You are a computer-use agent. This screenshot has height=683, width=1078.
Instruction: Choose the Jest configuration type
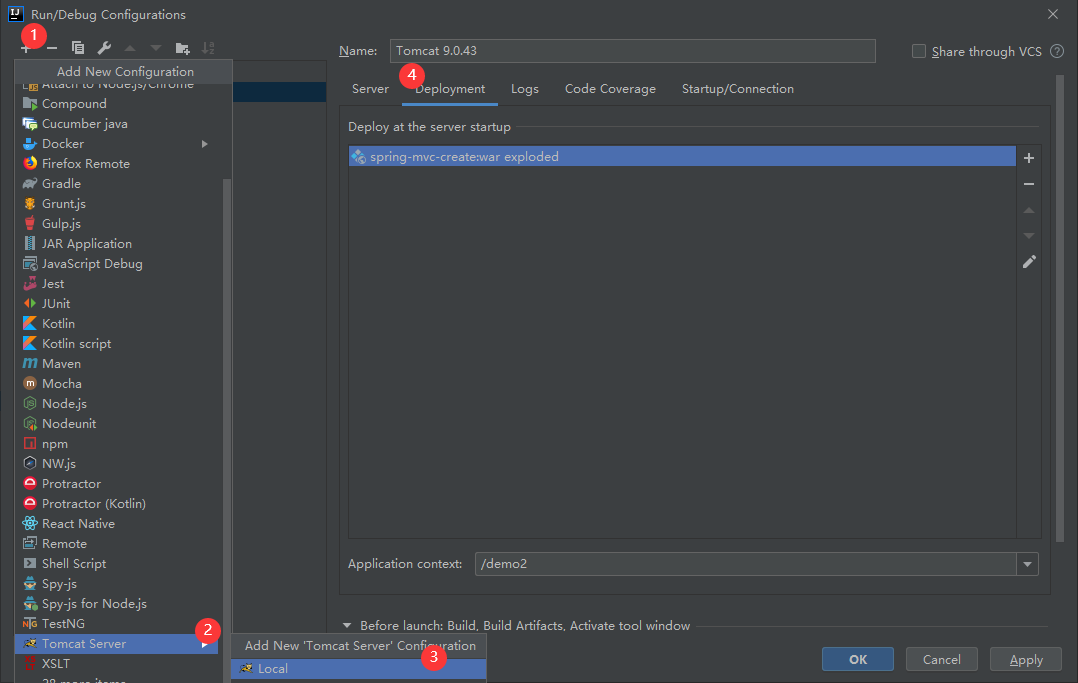[117, 283]
